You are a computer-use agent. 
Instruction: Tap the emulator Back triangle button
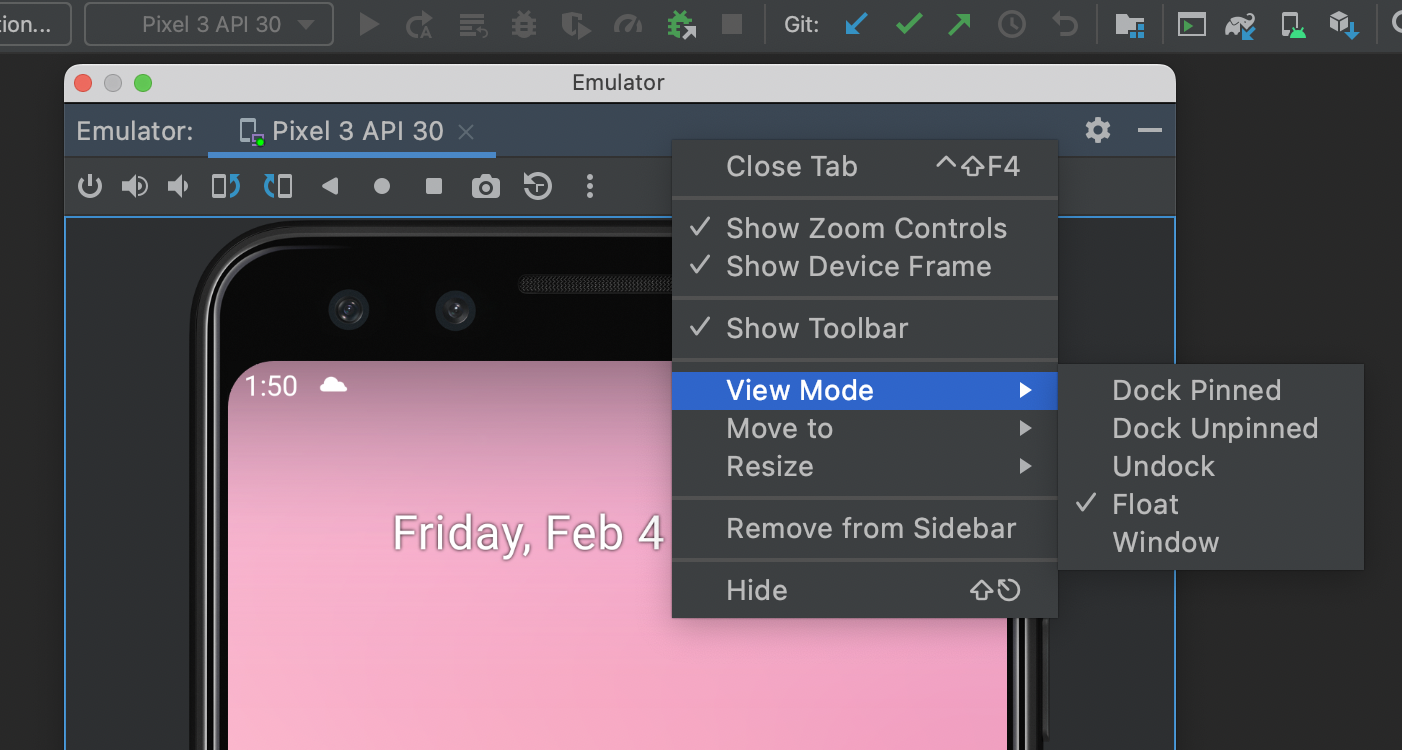click(330, 186)
